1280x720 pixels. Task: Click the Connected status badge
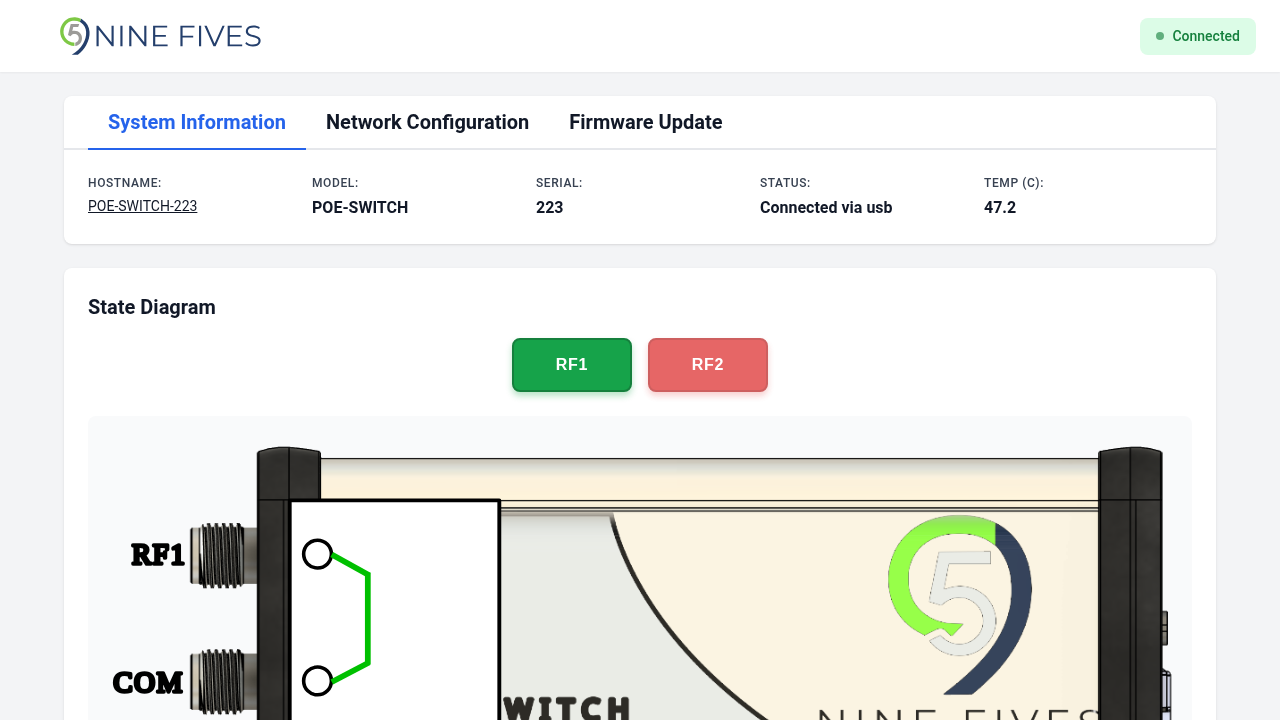coord(1197,36)
